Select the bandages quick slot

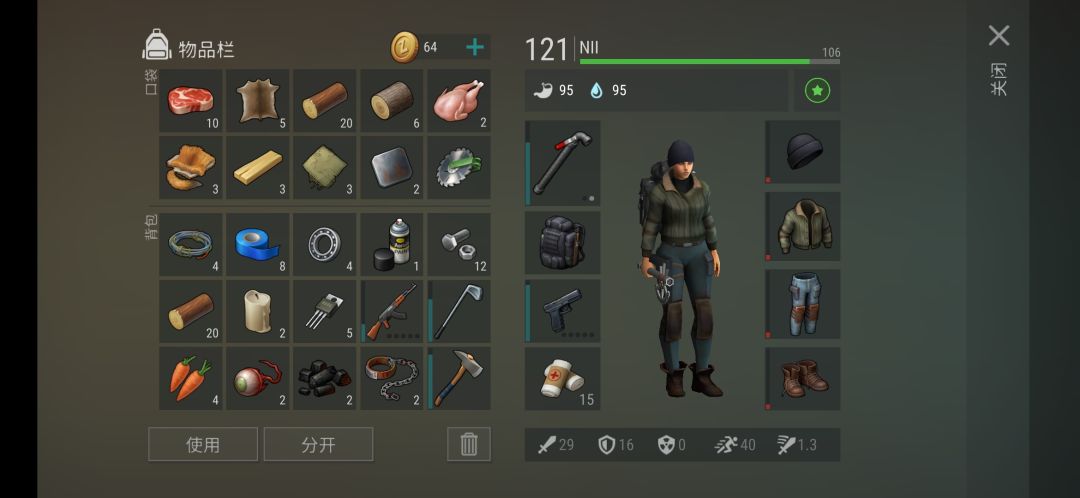pos(563,378)
